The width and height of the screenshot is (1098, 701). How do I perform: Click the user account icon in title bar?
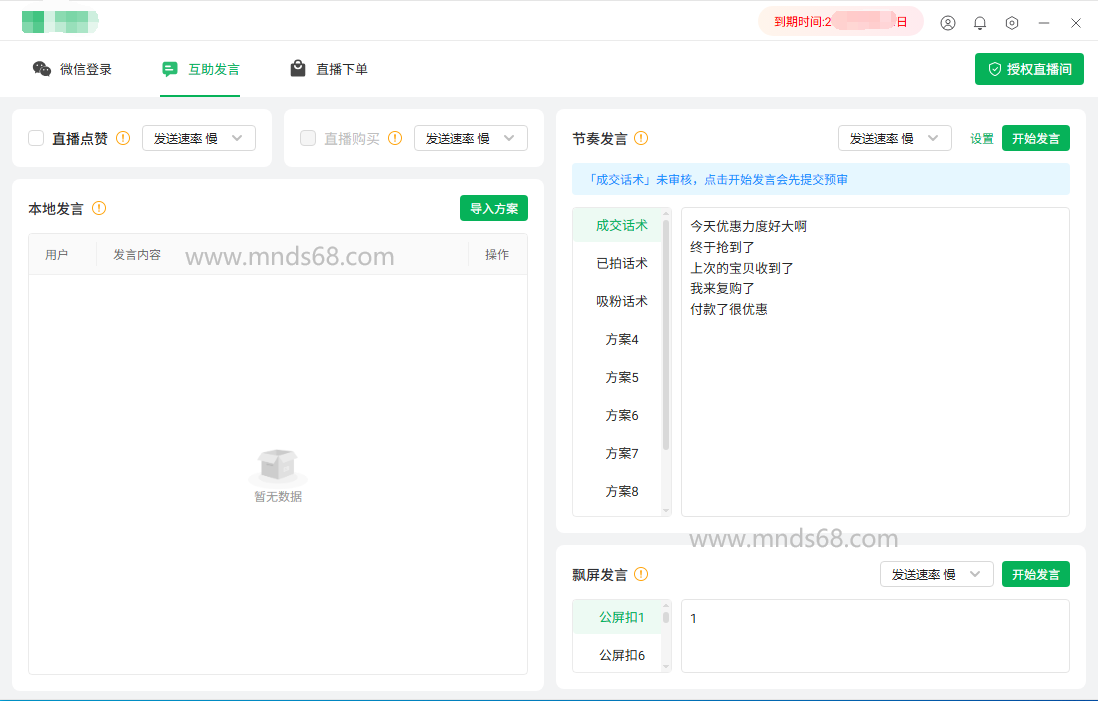pos(948,22)
